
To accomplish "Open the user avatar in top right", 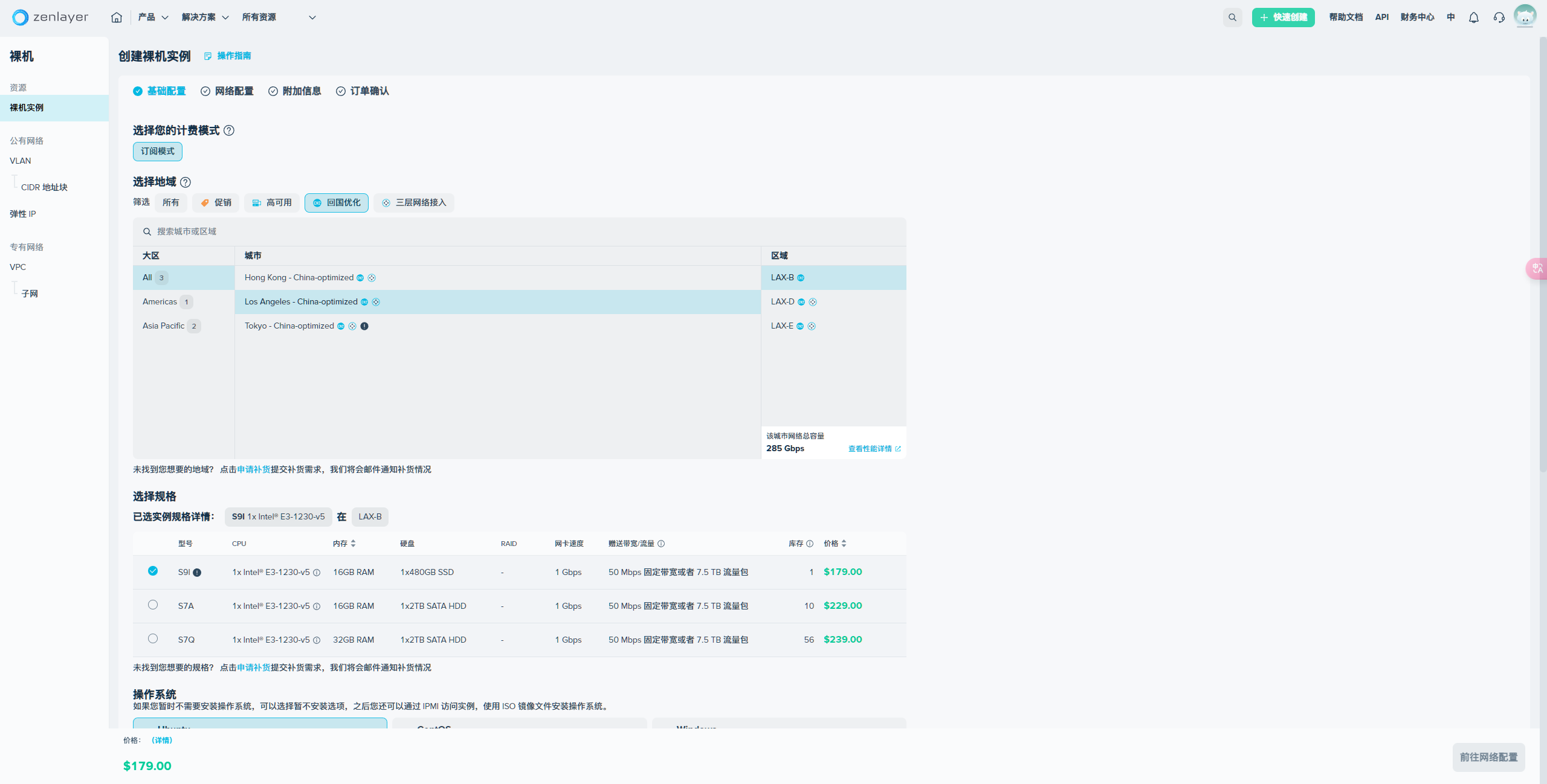I will 1524,16.
